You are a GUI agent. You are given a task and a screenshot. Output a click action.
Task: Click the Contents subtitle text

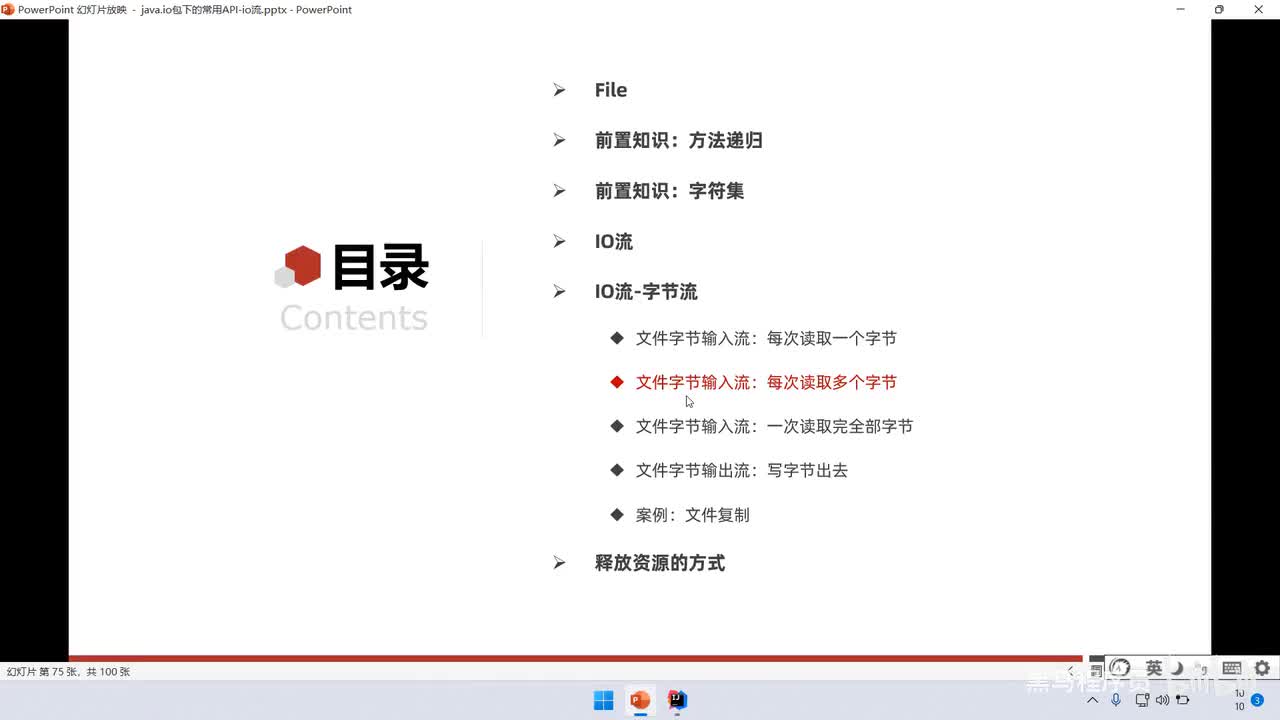click(354, 318)
